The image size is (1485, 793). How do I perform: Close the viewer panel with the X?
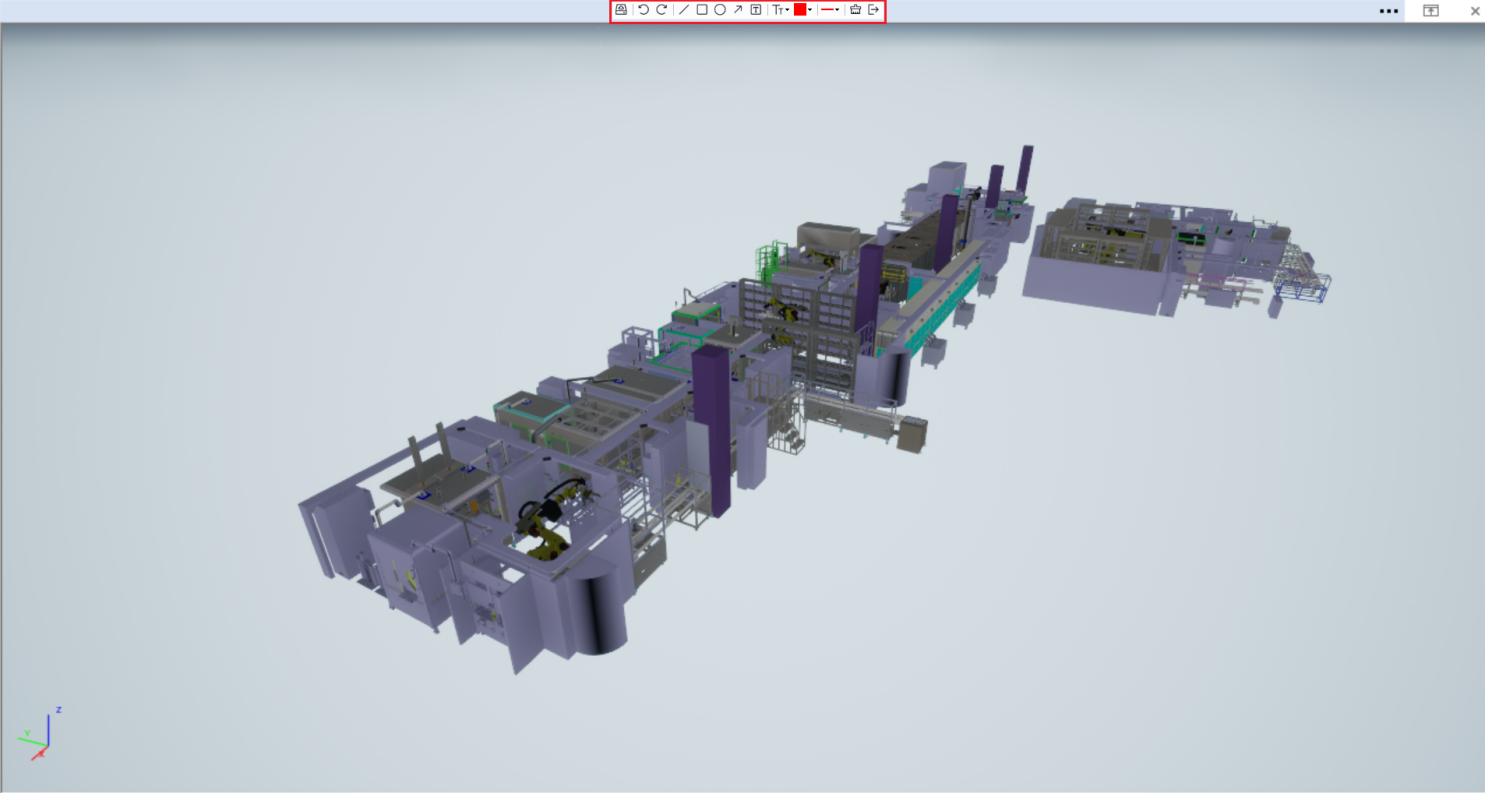(1475, 11)
